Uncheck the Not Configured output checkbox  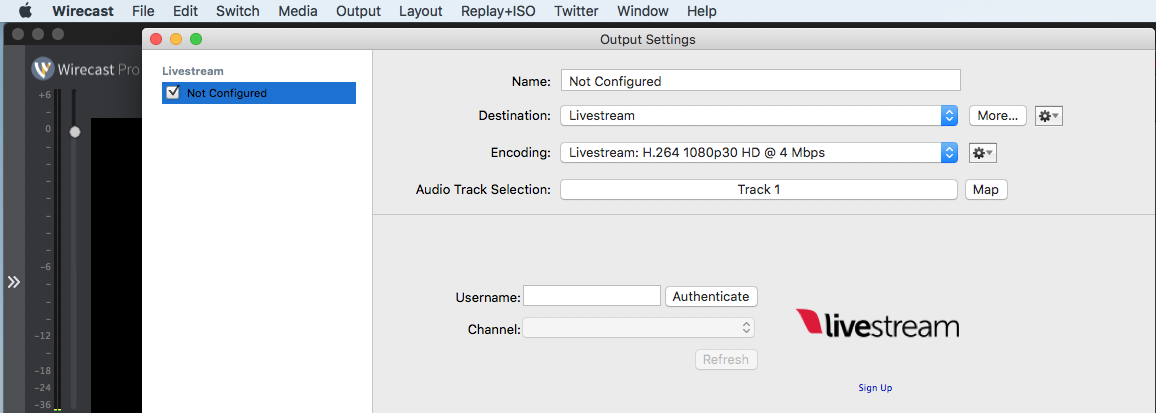173,93
